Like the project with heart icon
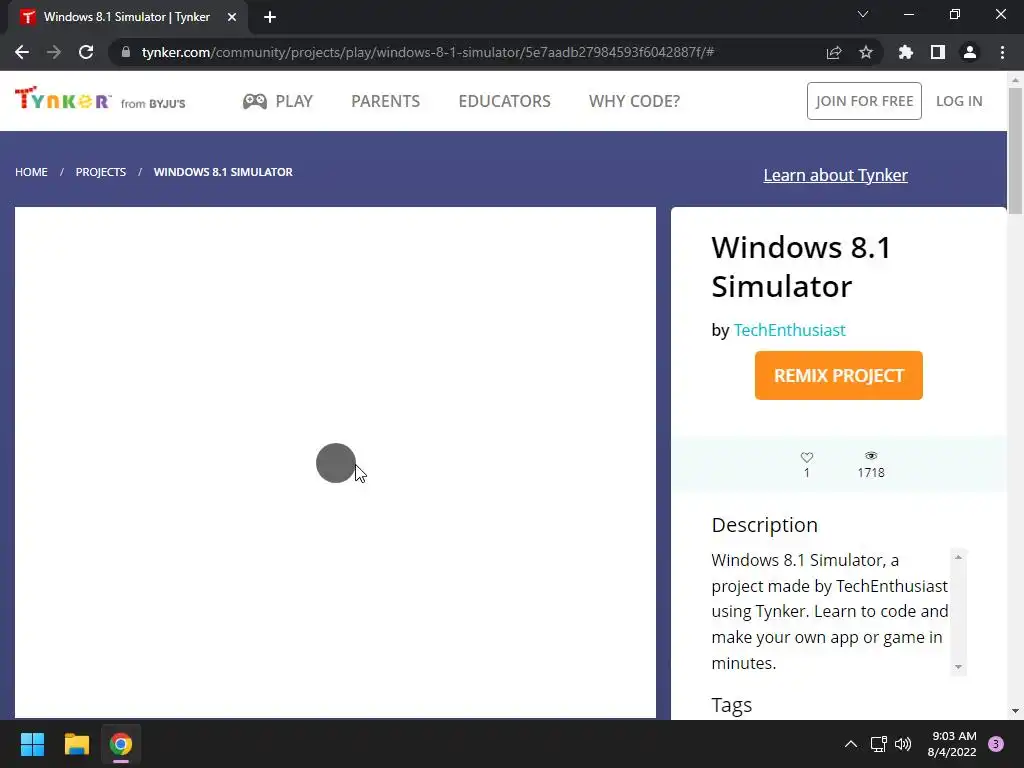 [x=807, y=457]
